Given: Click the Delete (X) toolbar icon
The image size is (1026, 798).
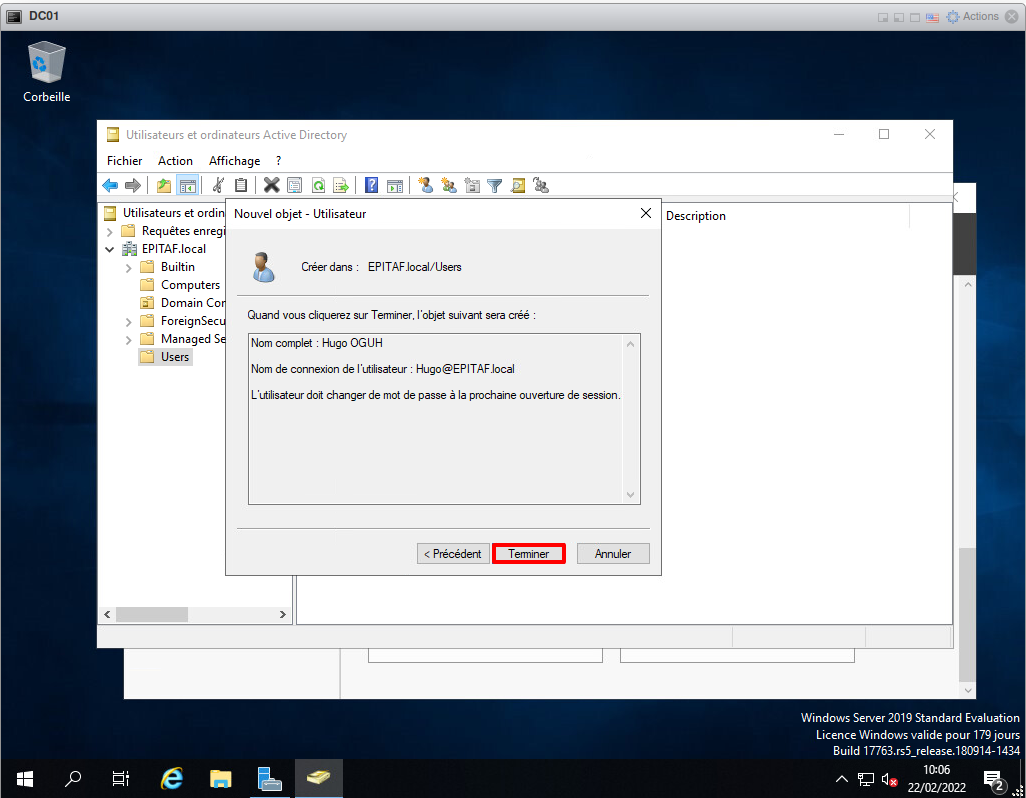Looking at the screenshot, I should [x=271, y=185].
